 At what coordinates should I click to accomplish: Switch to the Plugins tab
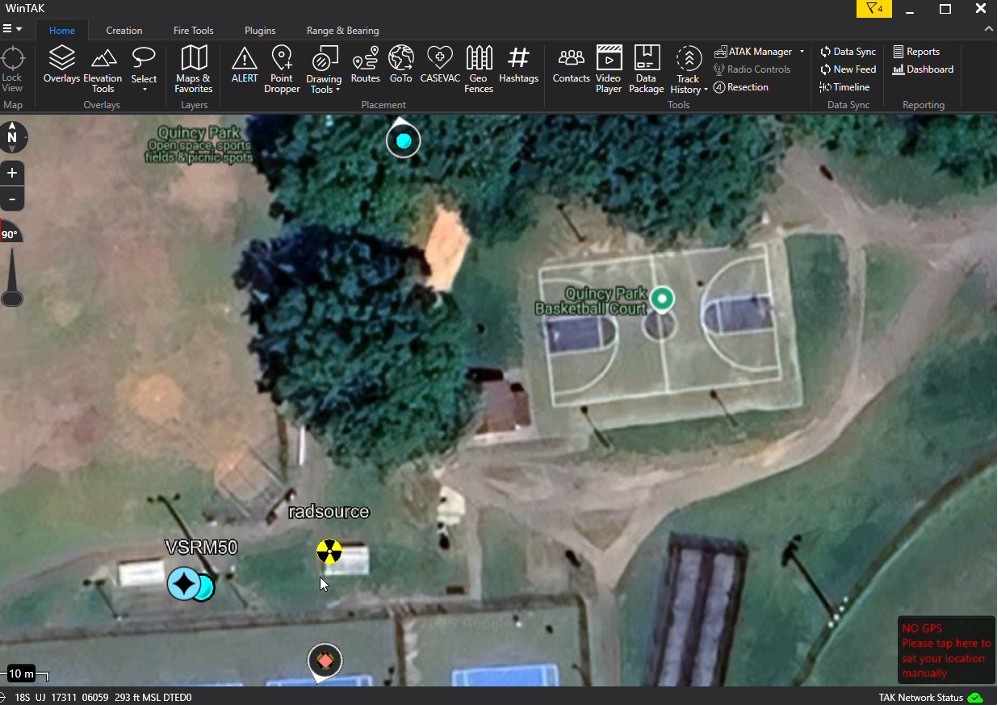click(x=260, y=31)
